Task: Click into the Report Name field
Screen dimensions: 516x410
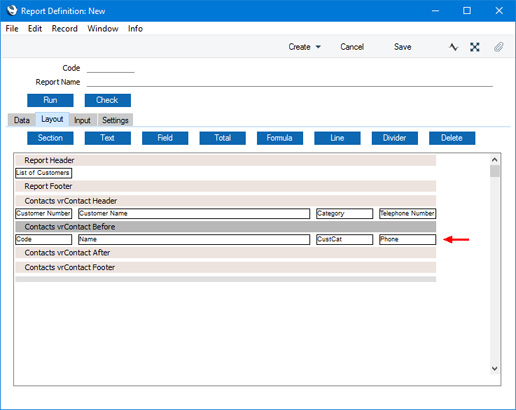Action: click(290, 82)
